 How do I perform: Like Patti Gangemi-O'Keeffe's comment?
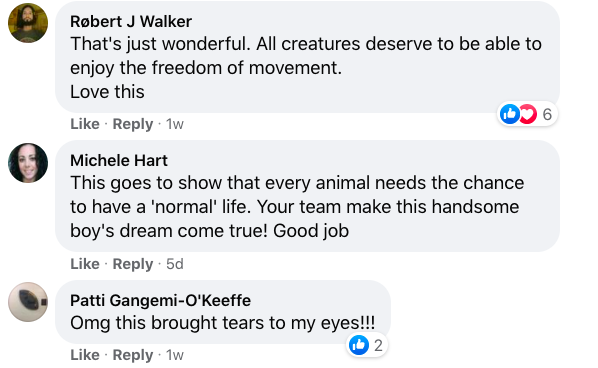(85, 355)
